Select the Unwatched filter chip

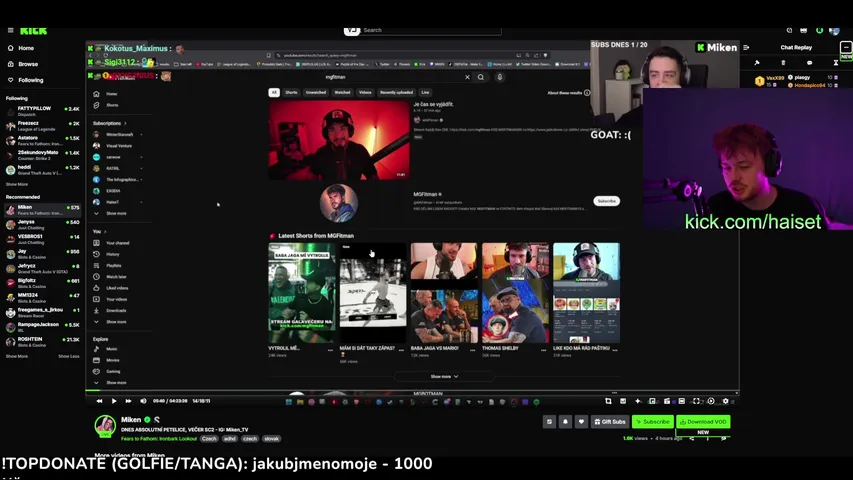tap(316, 93)
